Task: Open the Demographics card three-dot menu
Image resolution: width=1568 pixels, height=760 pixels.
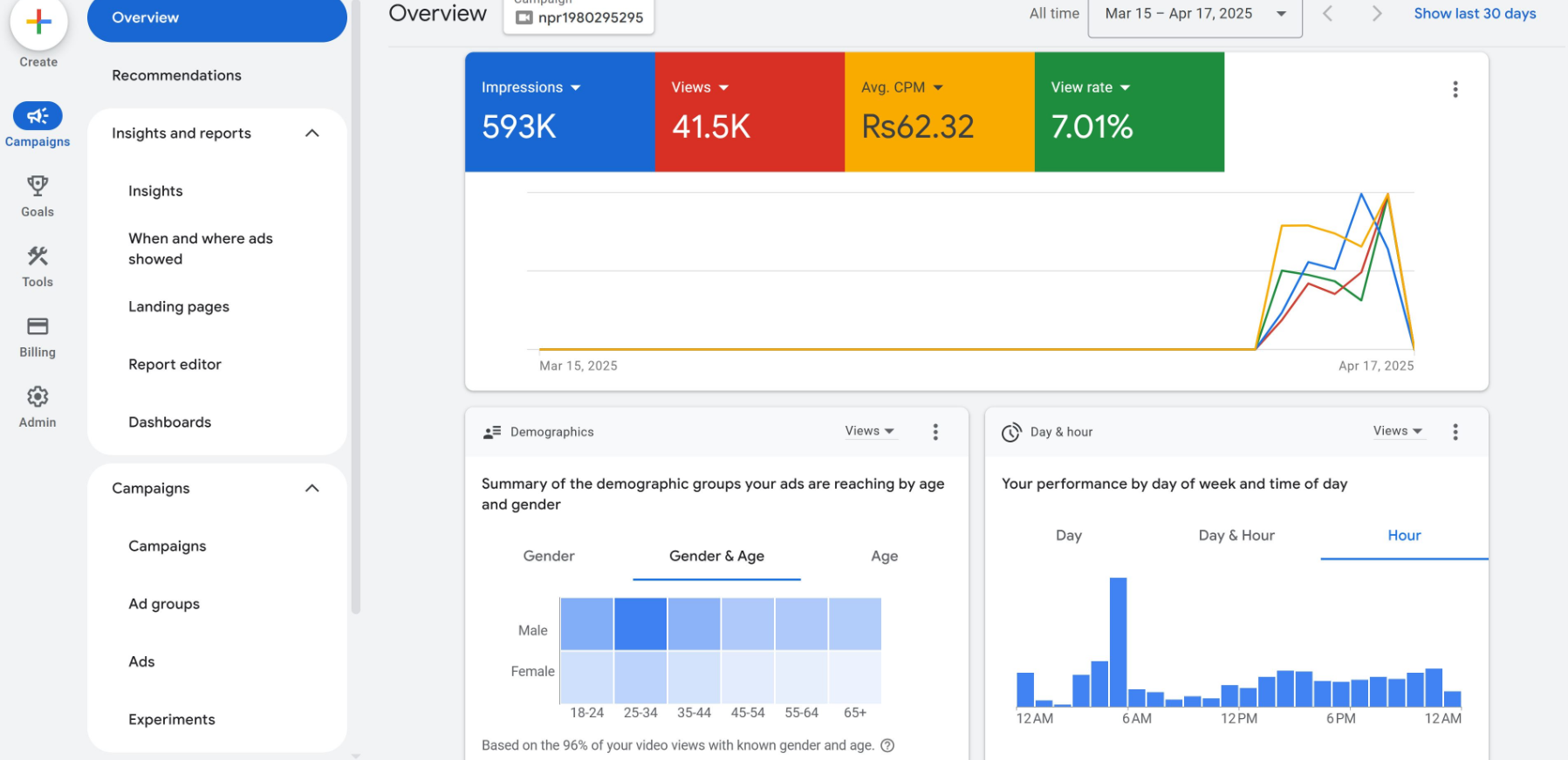Action: coord(935,432)
